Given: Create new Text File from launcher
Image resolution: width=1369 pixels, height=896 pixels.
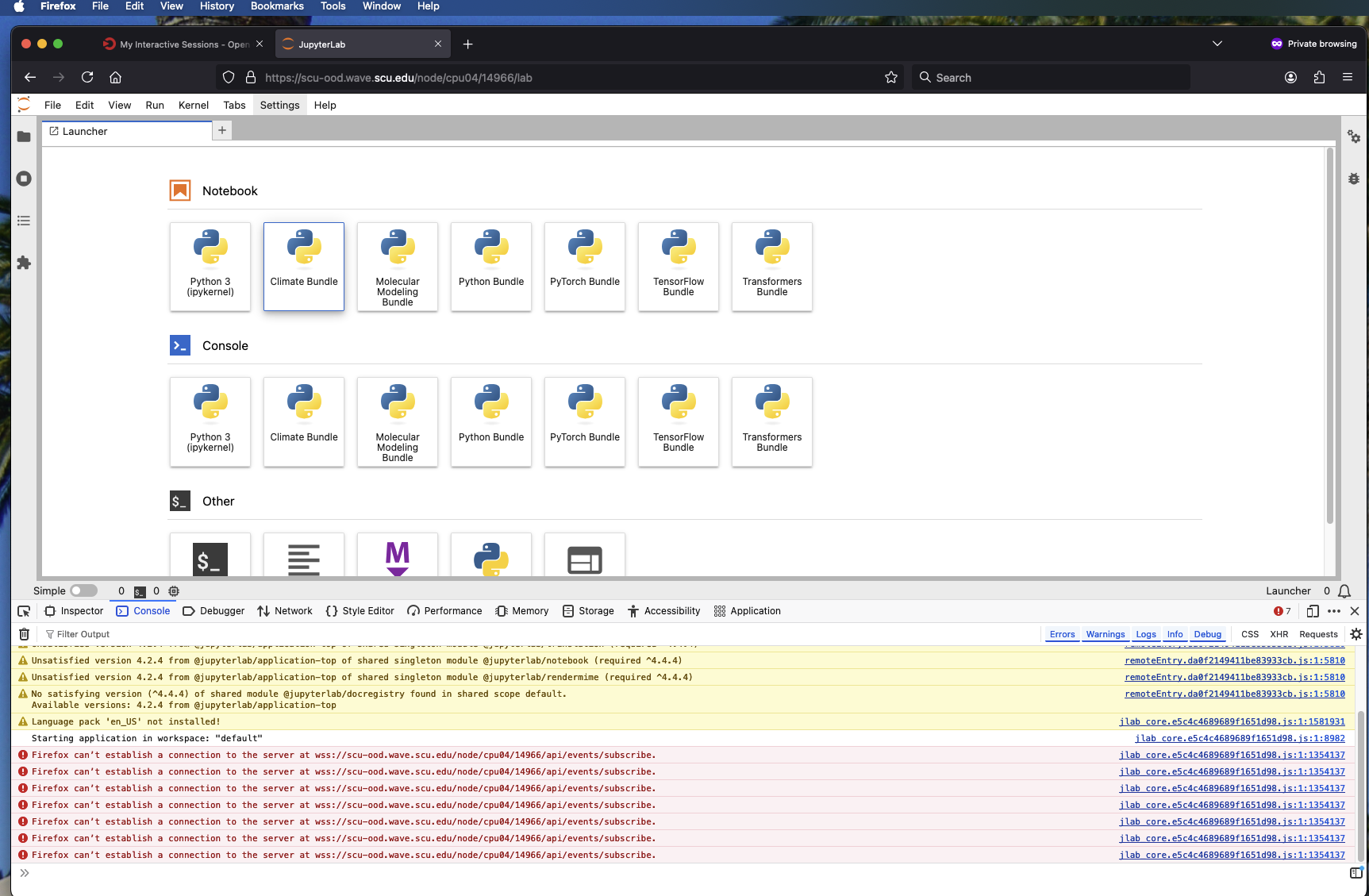Looking at the screenshot, I should tap(304, 555).
